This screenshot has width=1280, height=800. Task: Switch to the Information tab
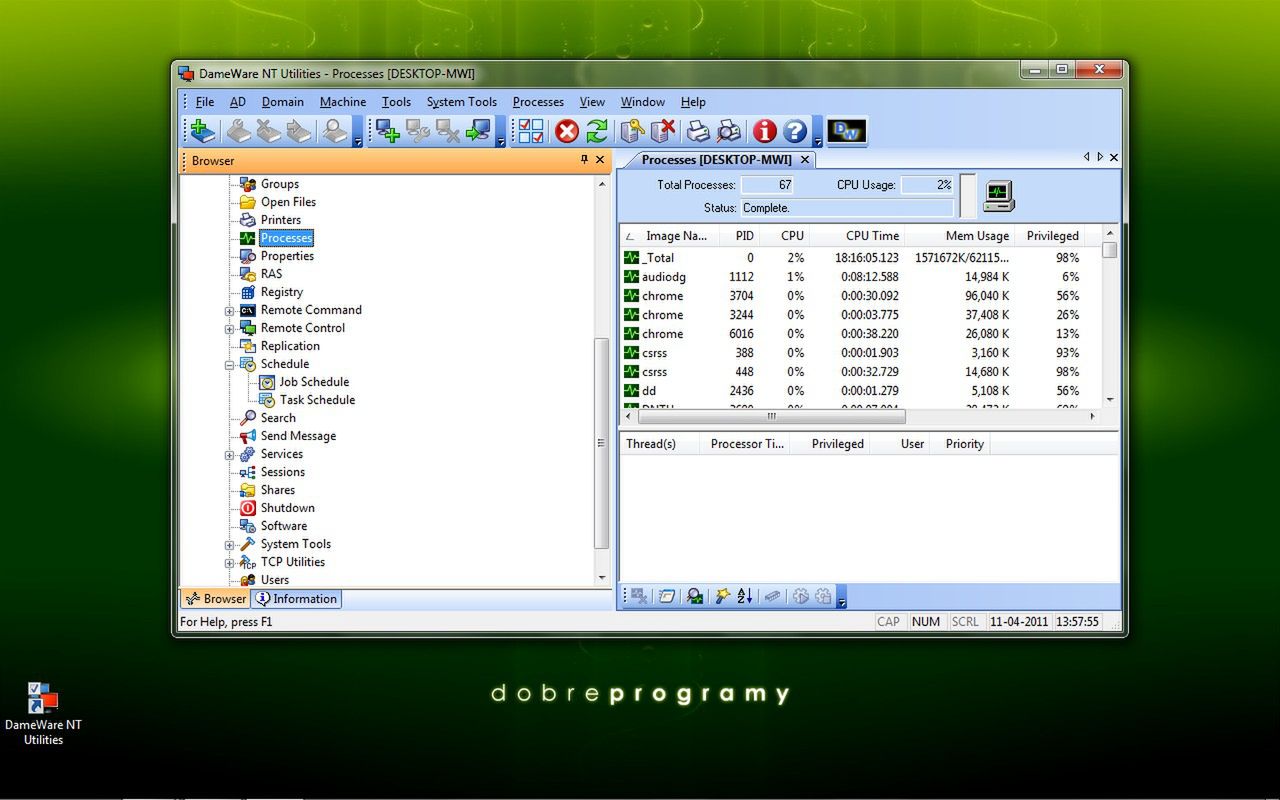296,599
